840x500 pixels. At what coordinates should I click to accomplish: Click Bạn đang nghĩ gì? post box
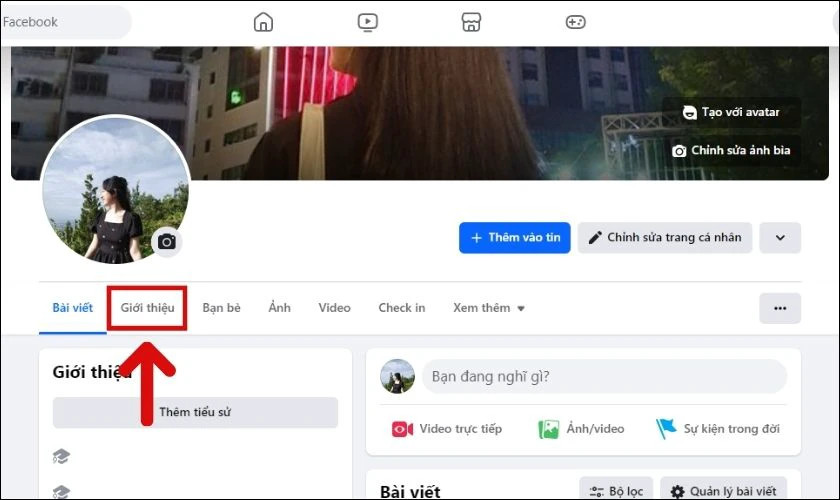click(x=604, y=376)
